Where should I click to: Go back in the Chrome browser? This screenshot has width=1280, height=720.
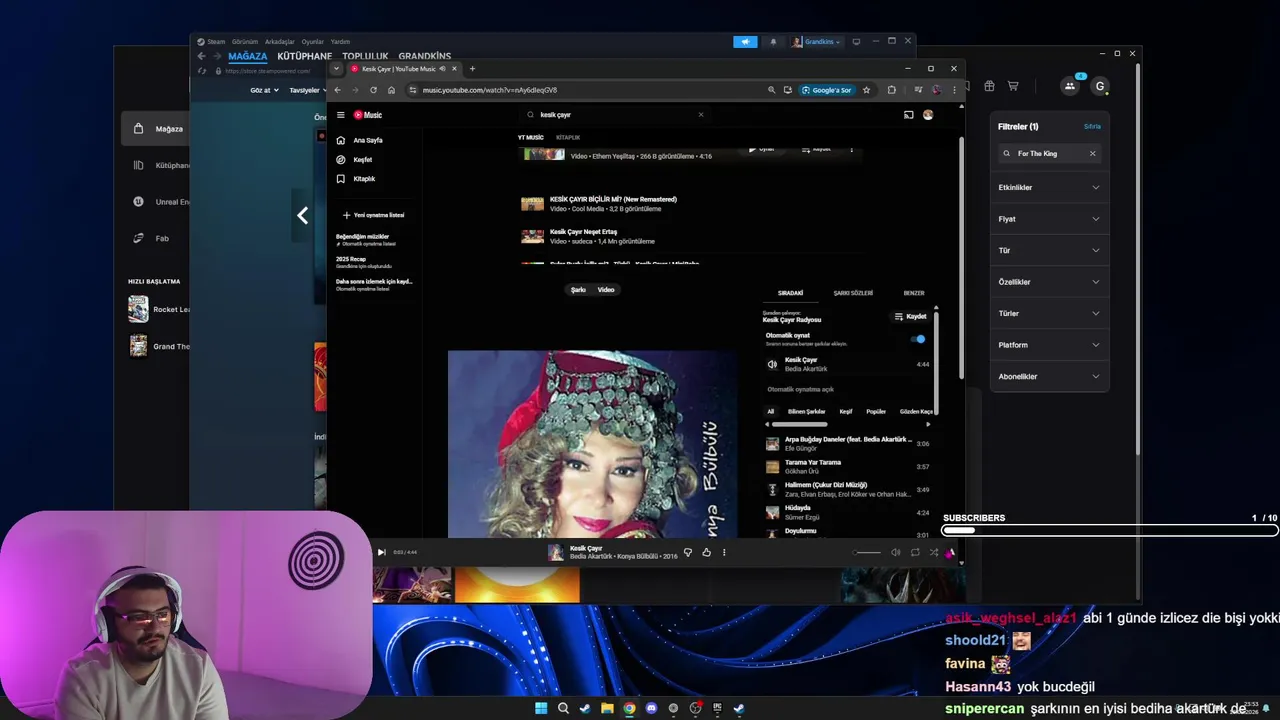pos(337,90)
